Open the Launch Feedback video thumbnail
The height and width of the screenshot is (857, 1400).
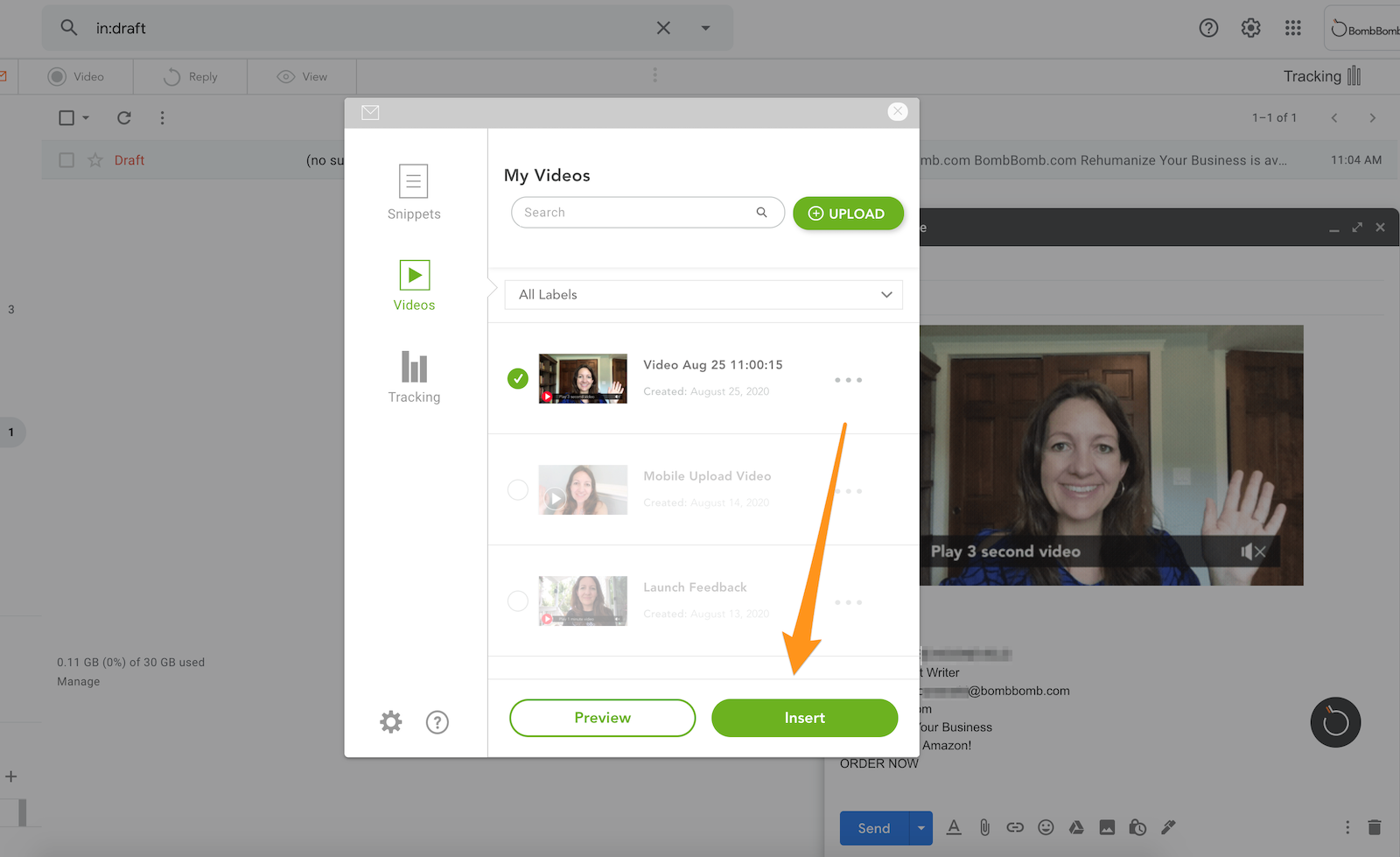583,601
